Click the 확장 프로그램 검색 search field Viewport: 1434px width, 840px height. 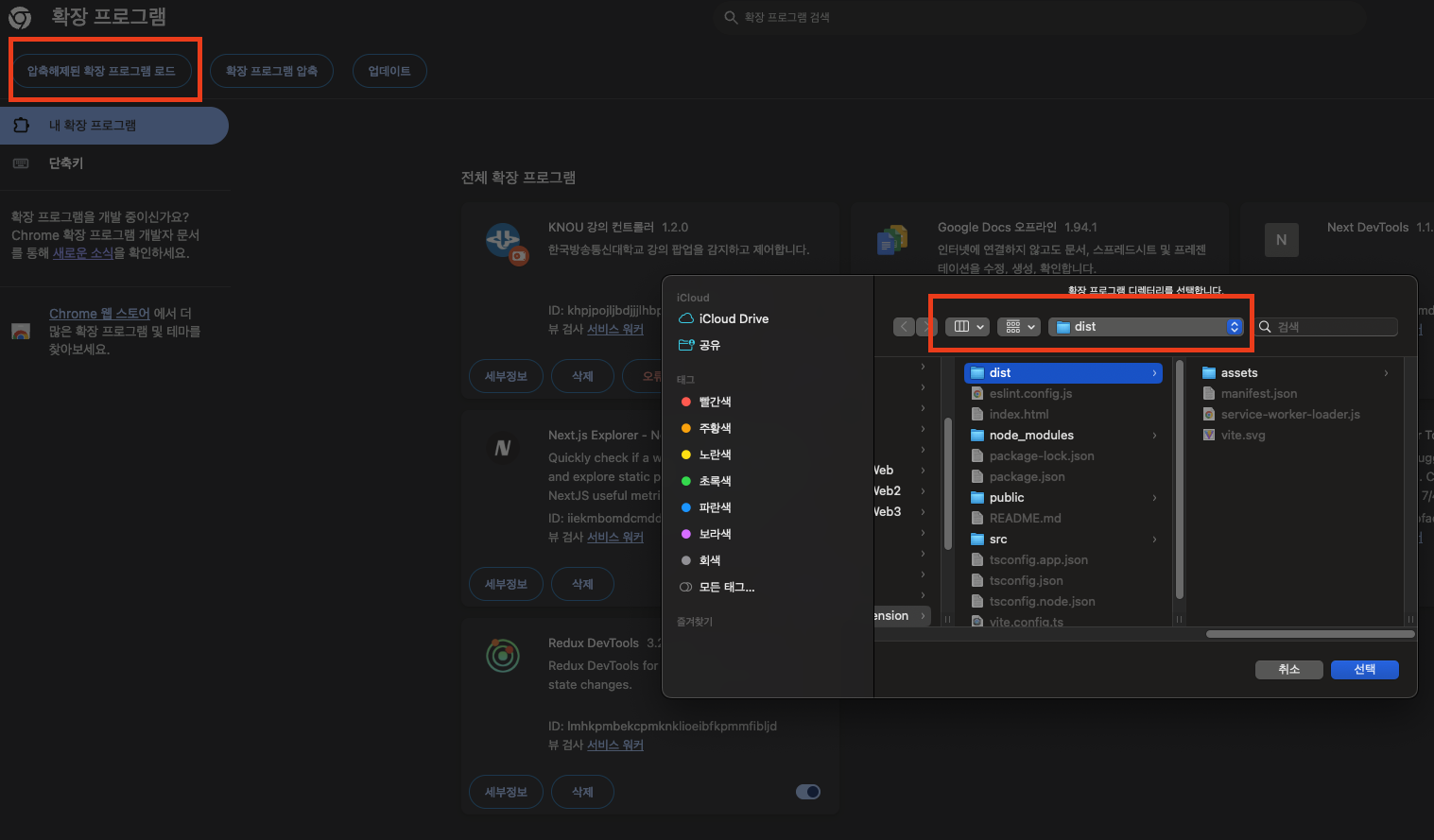(1040, 17)
